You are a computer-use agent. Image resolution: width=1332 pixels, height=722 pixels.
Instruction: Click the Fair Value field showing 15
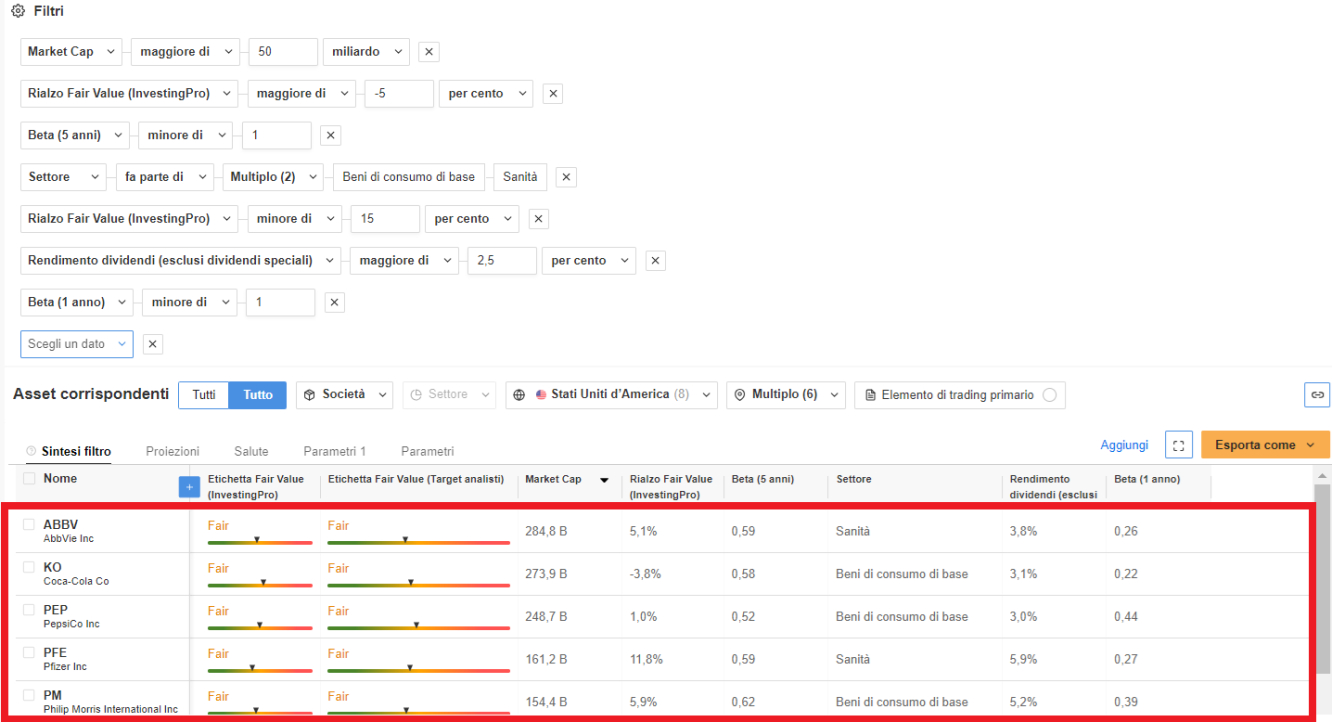click(x=385, y=219)
